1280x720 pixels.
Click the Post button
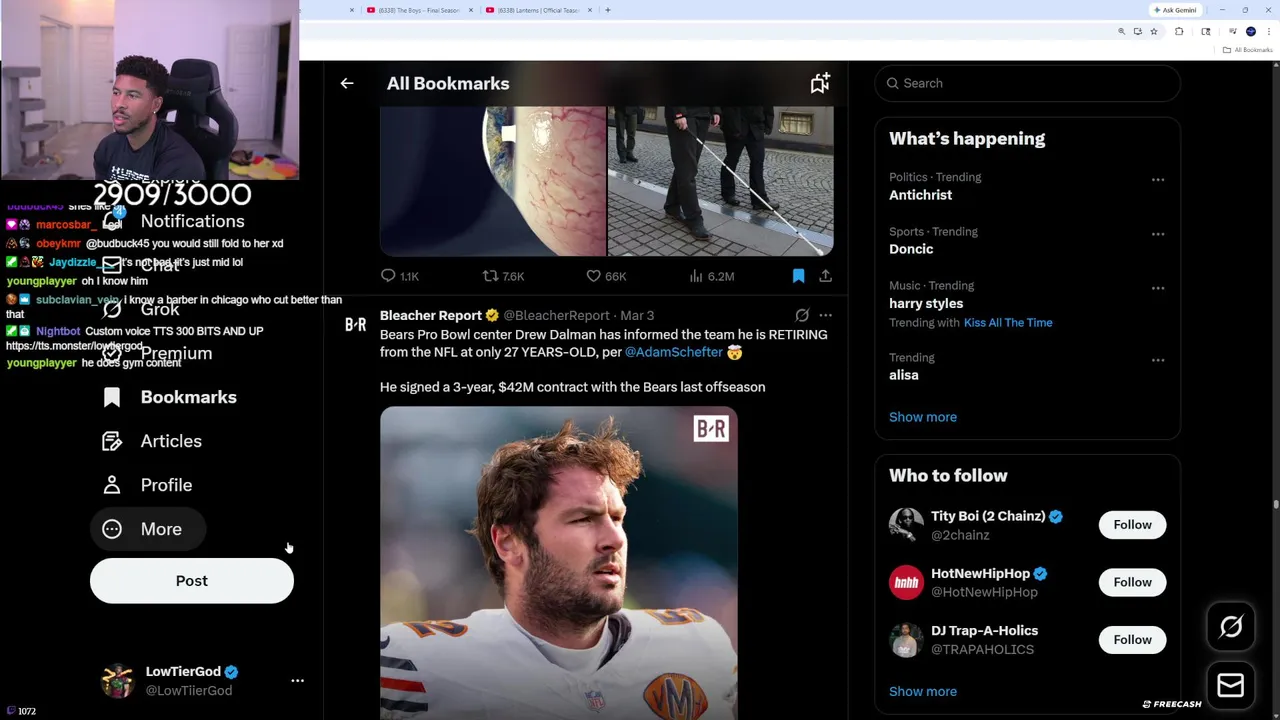[192, 581]
